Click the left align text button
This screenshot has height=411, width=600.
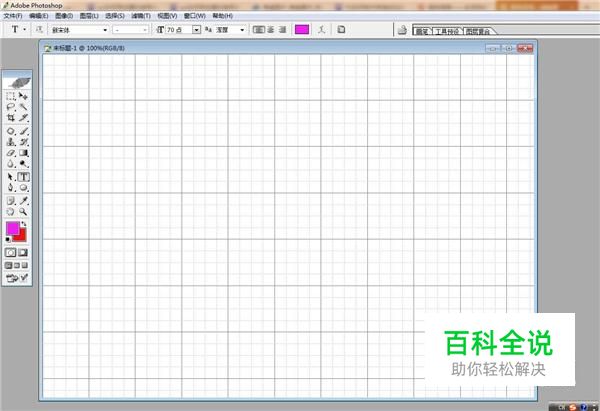[259, 29]
